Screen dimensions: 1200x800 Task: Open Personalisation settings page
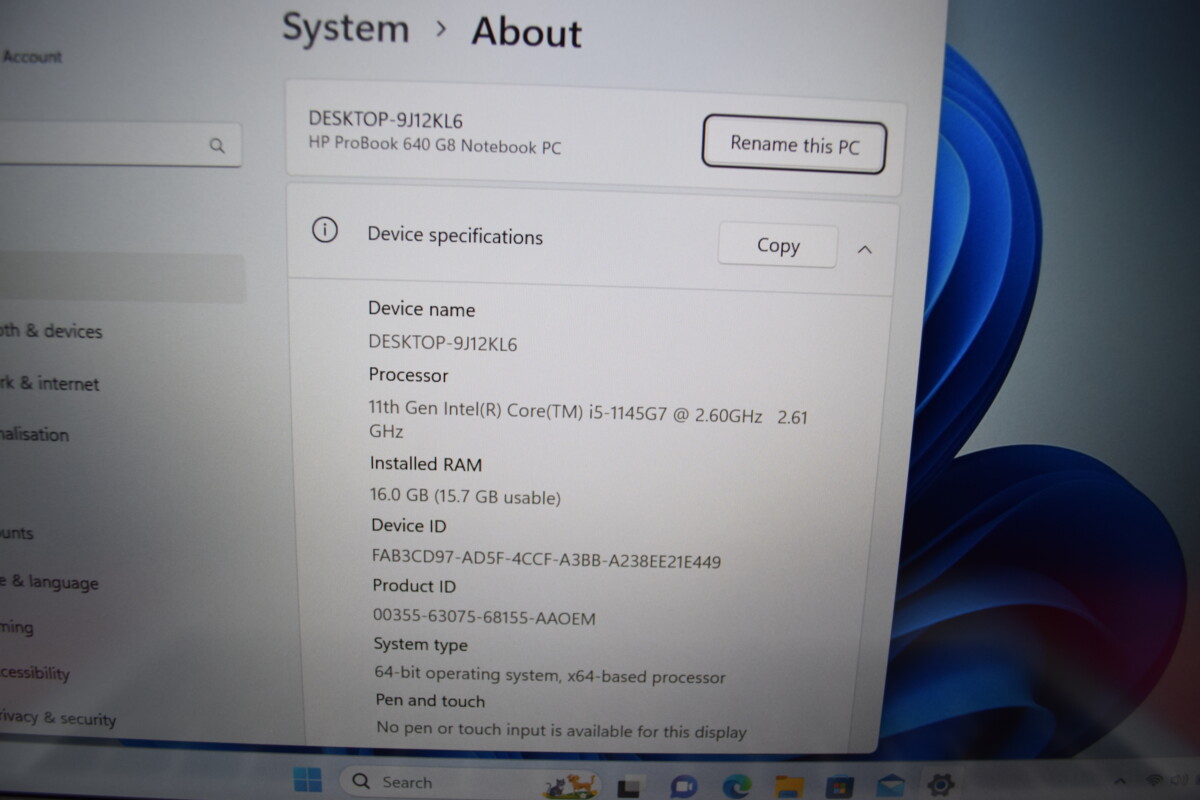coord(35,435)
